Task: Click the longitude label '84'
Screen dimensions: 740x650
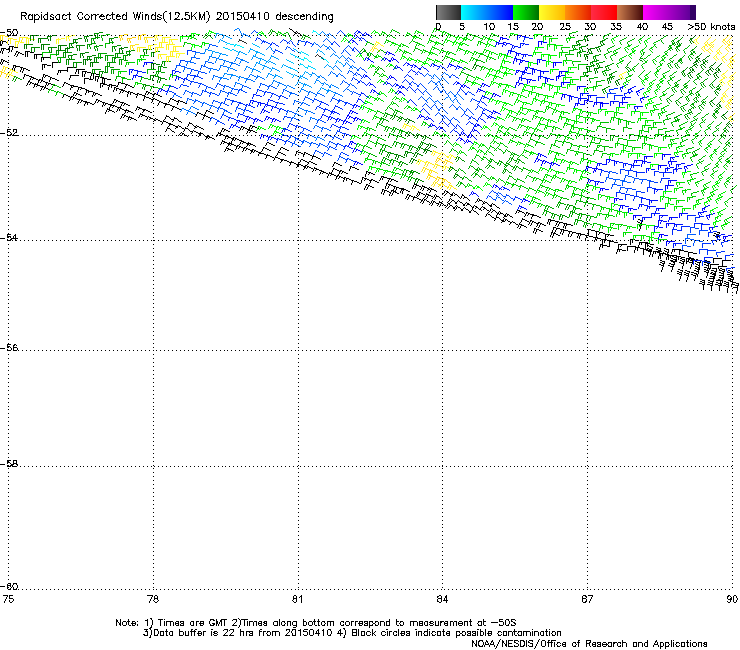Action: pyautogui.click(x=442, y=599)
